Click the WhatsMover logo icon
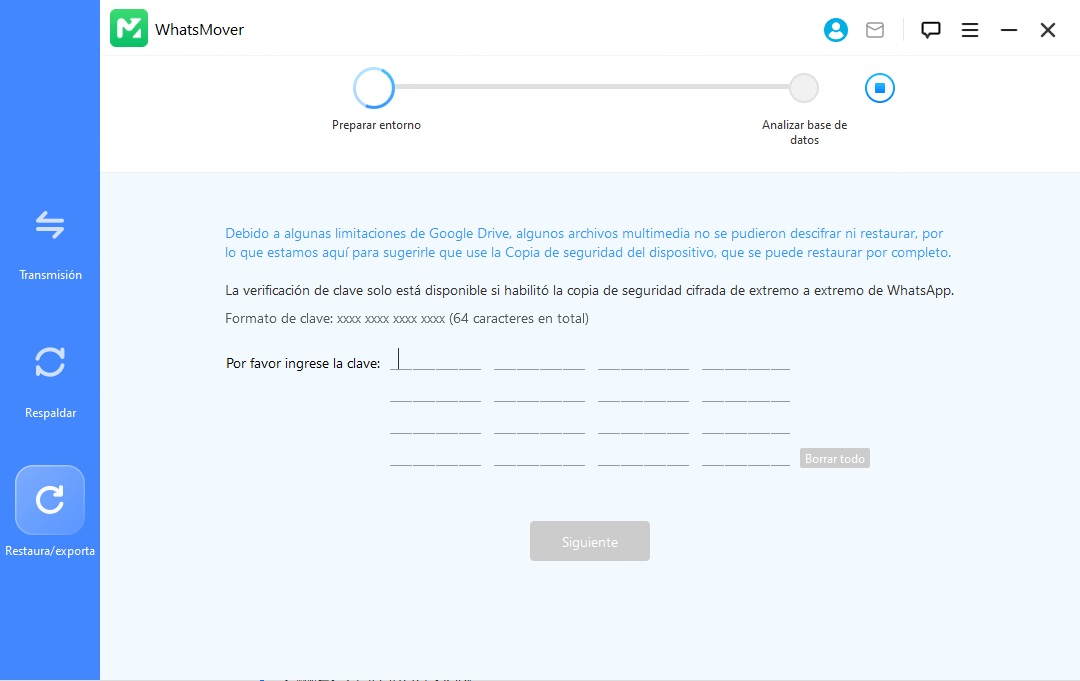1080x681 pixels. (129, 29)
